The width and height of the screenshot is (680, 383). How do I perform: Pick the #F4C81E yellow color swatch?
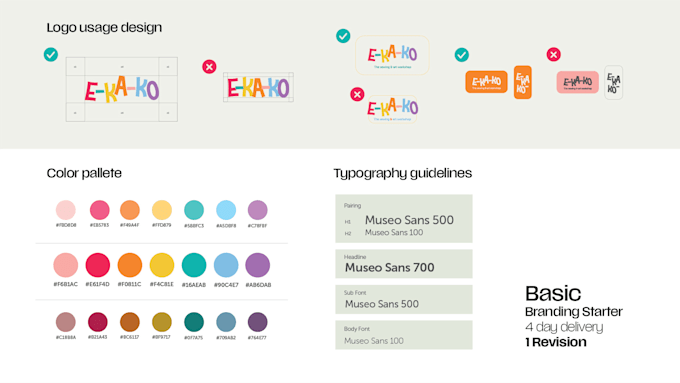pos(162,265)
